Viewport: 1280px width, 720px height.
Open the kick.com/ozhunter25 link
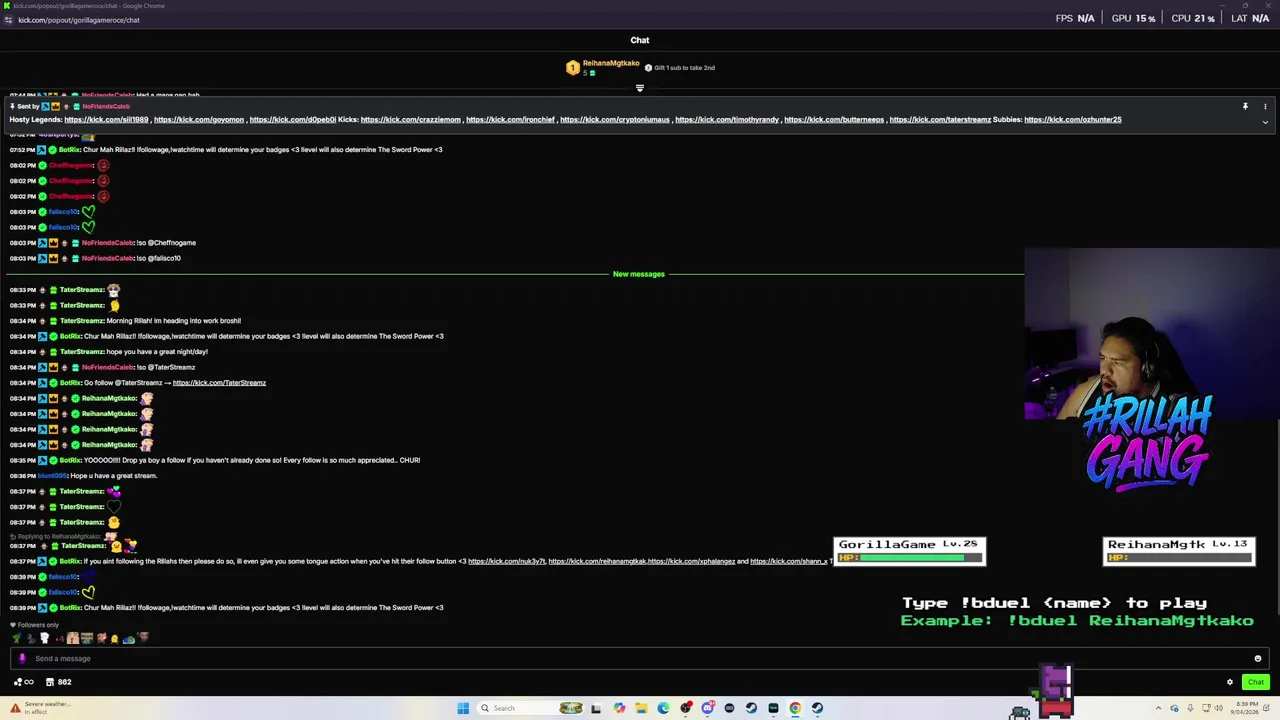1073,120
